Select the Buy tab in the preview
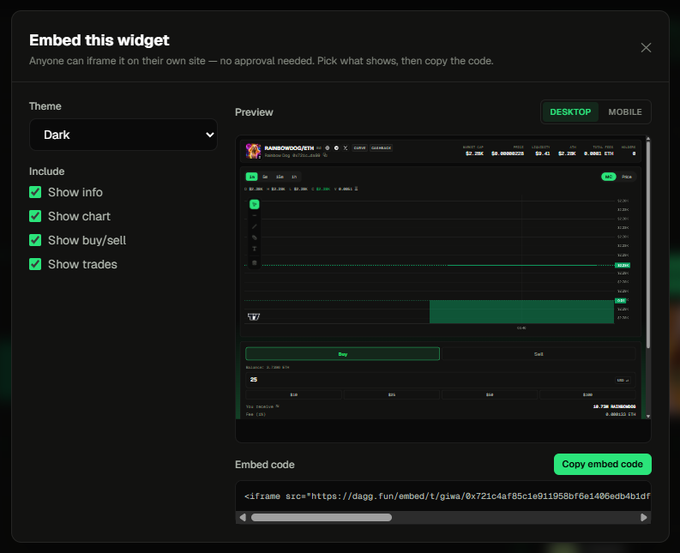The width and height of the screenshot is (680, 553). tap(343, 354)
